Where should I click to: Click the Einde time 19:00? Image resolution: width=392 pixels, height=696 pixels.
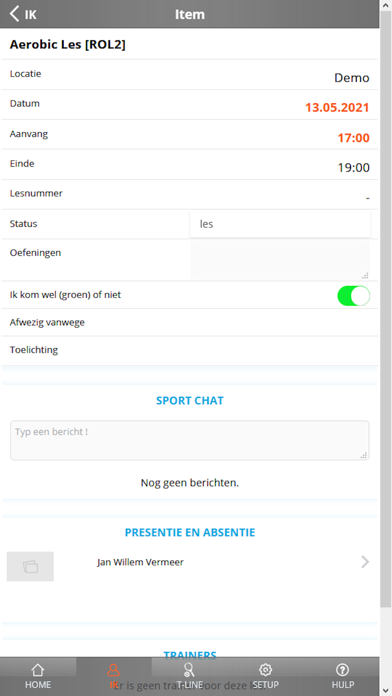[x=353, y=168]
